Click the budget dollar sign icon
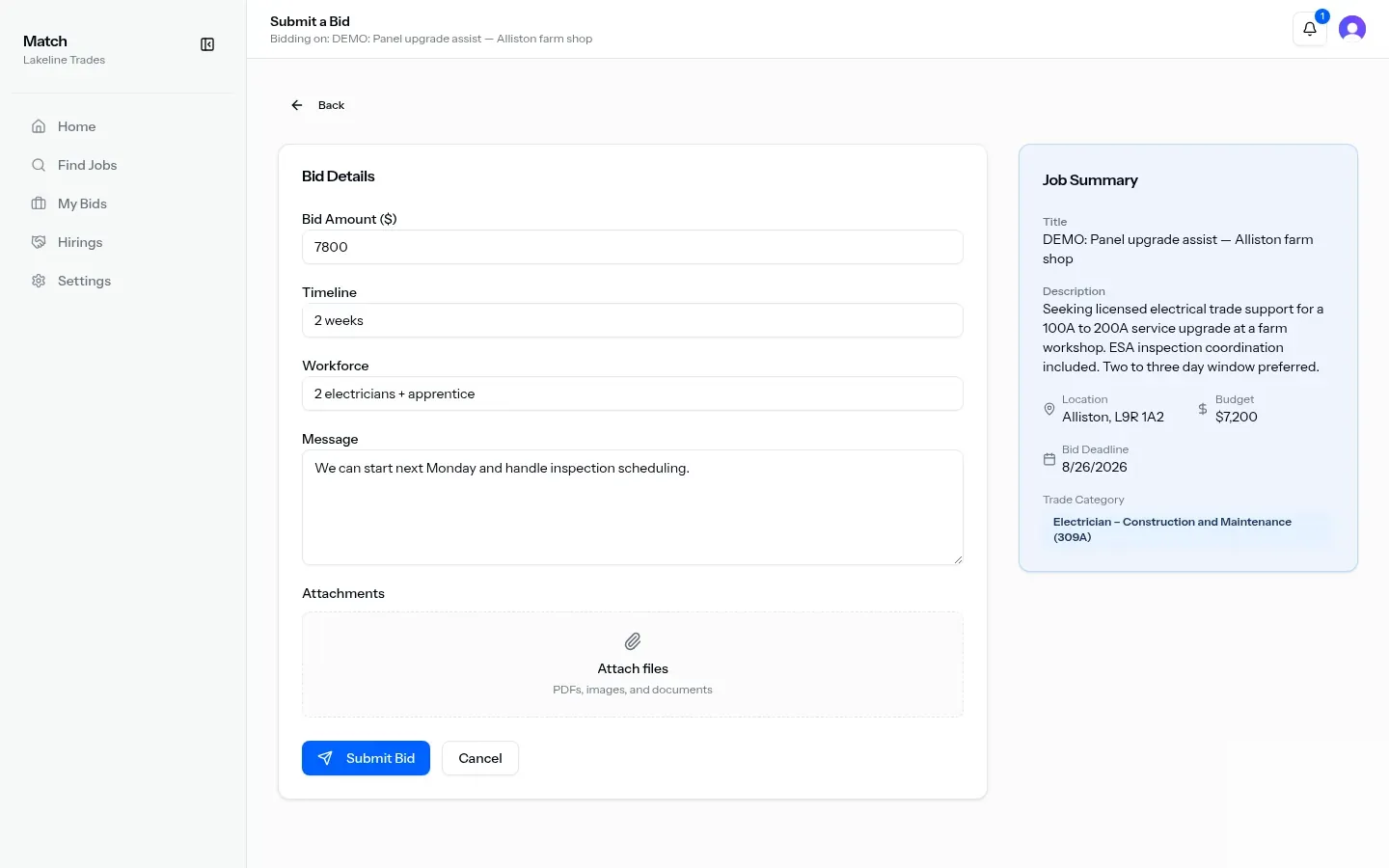The image size is (1389, 868). coord(1203,409)
